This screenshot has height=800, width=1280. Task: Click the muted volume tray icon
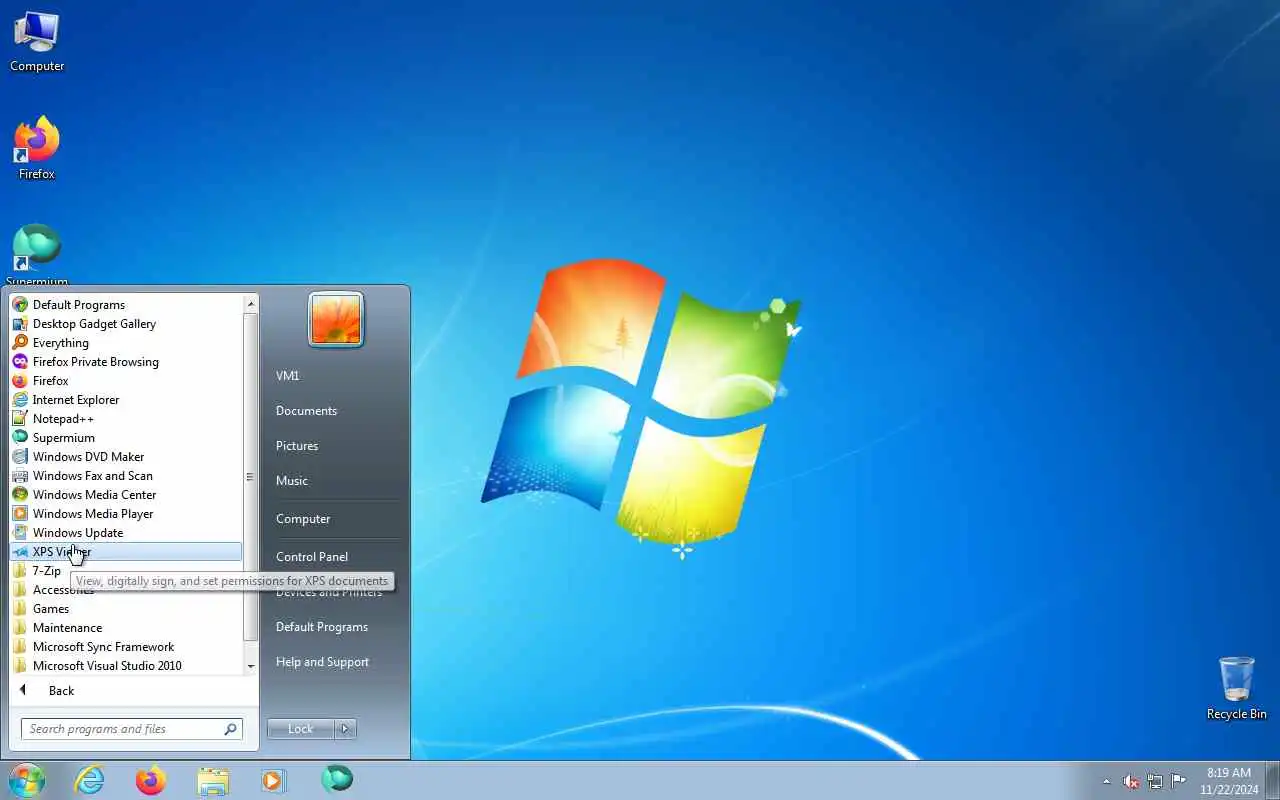[1131, 781]
